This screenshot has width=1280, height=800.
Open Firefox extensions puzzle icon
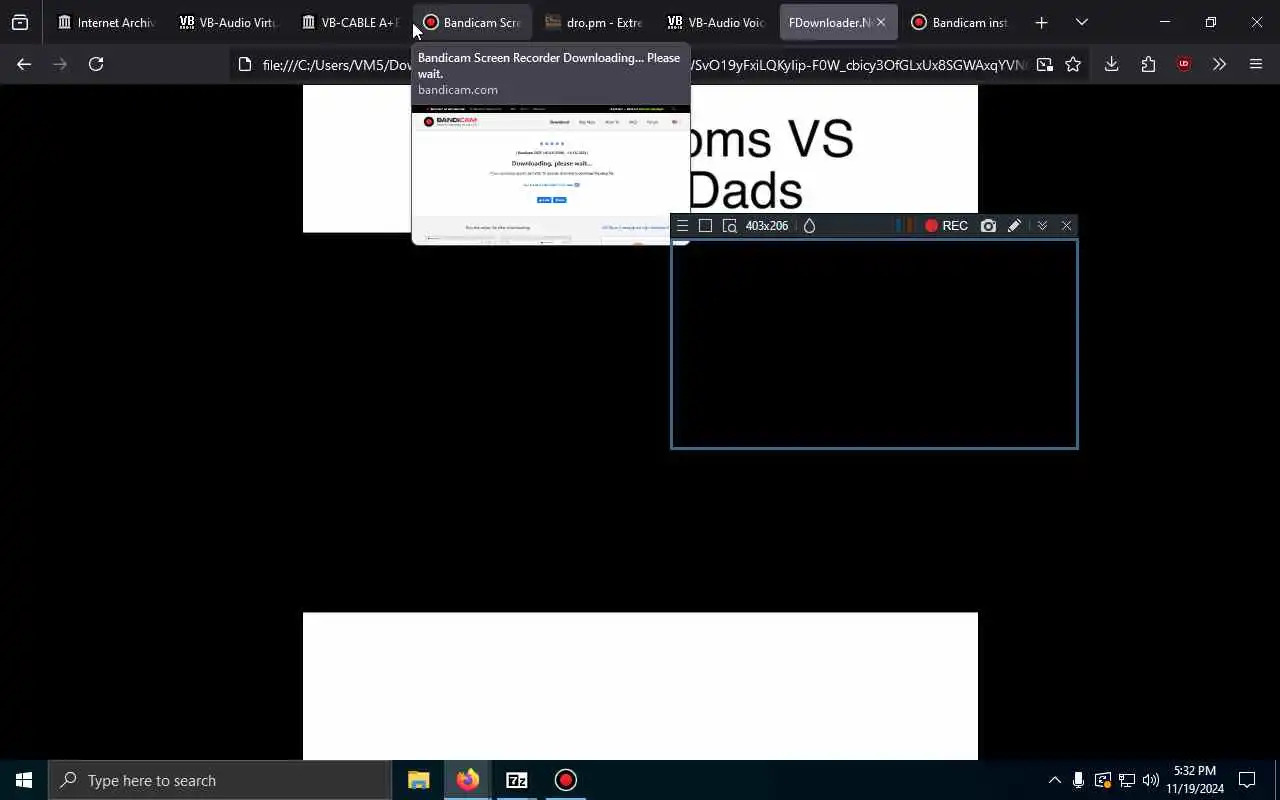[x=1148, y=64]
